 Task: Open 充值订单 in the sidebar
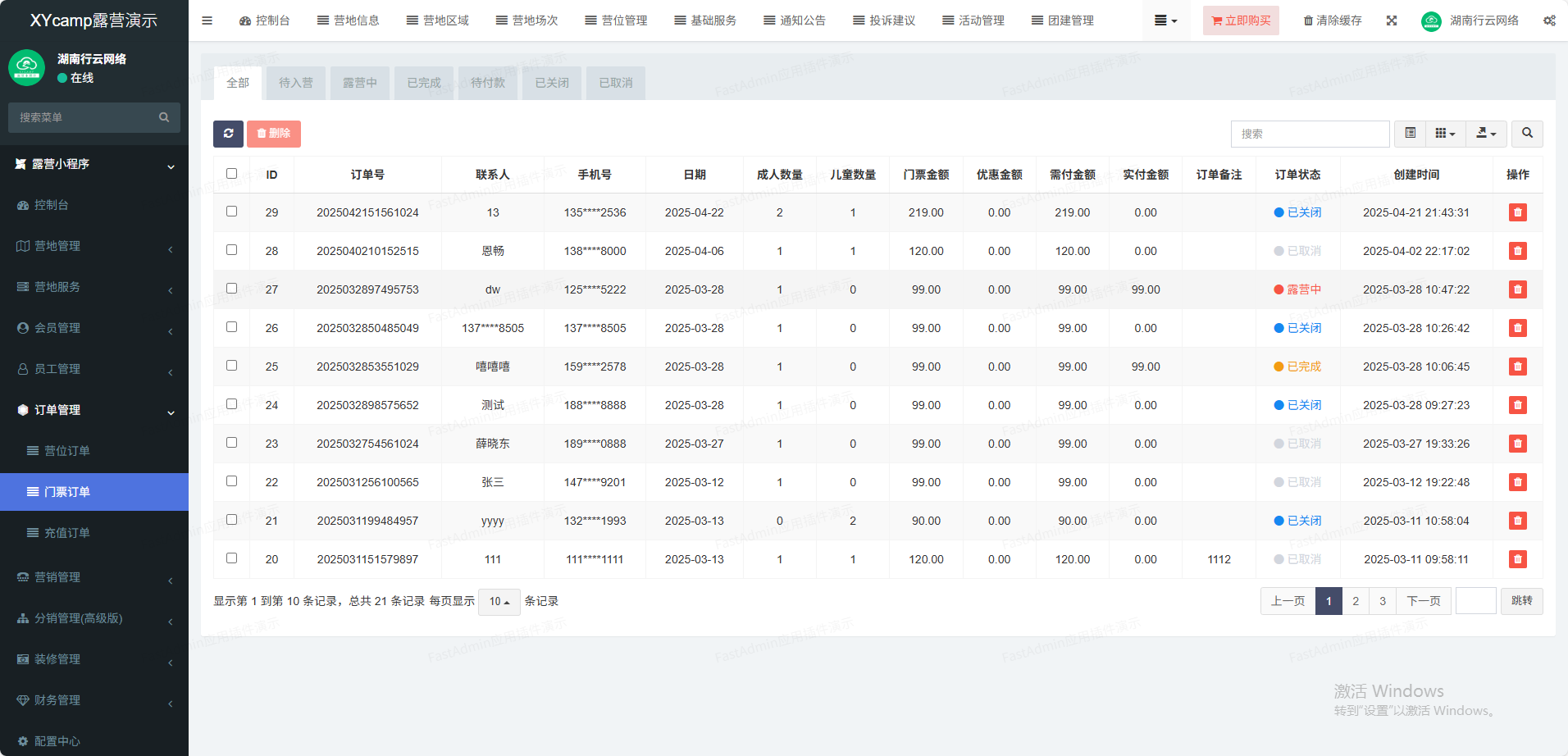pos(67,533)
